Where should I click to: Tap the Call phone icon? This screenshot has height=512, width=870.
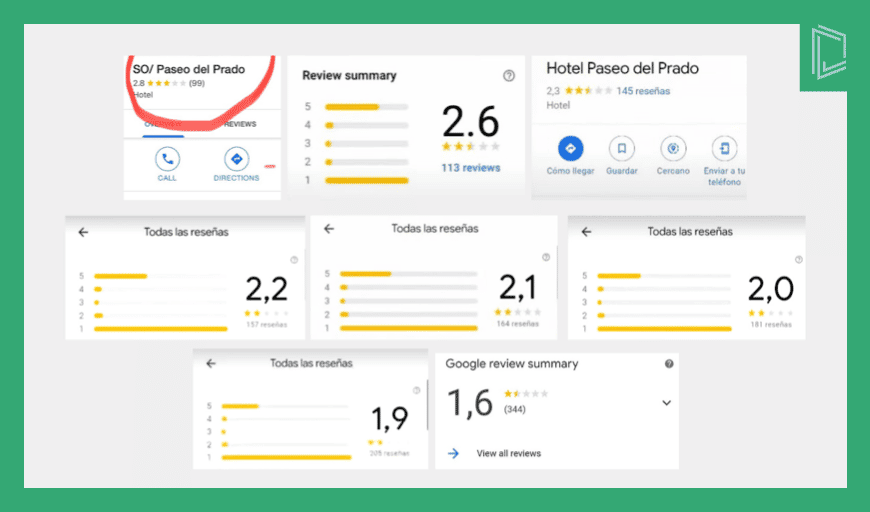[167, 159]
